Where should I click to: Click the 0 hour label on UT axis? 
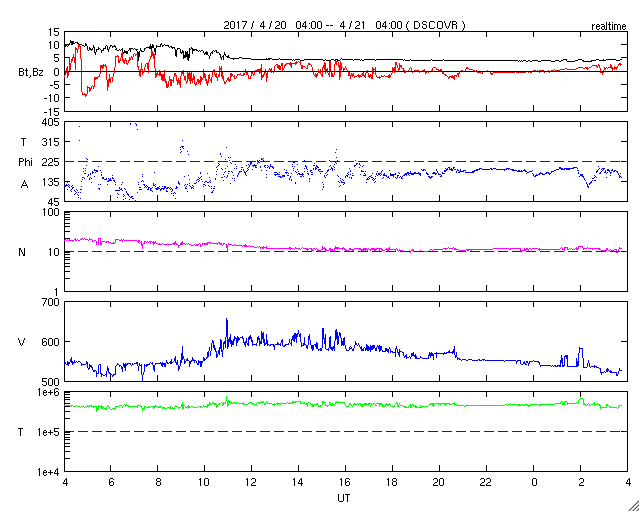[533, 482]
